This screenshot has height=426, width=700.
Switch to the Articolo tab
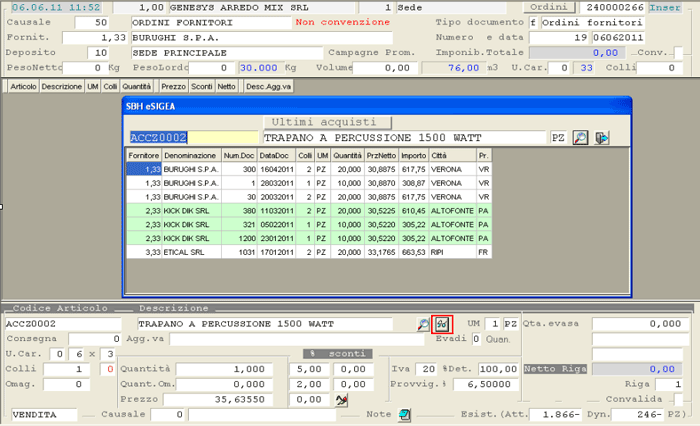22,87
